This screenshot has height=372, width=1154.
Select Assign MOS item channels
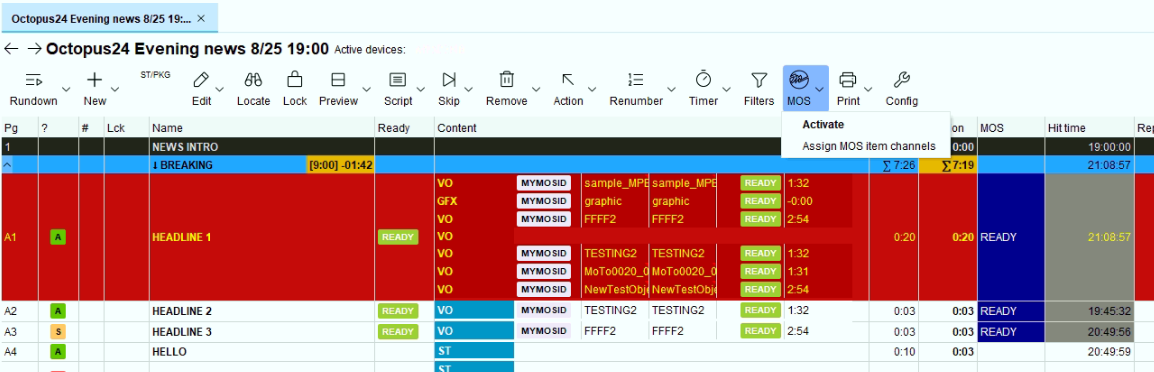(x=868, y=146)
